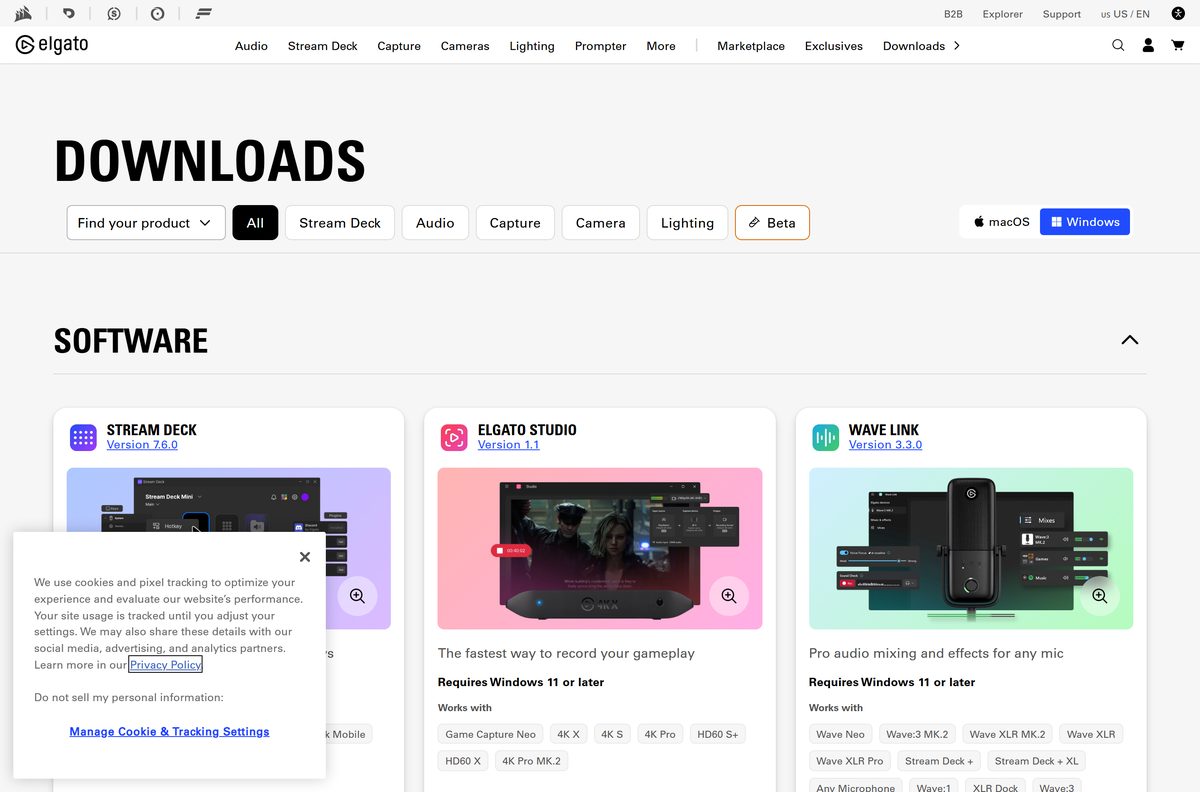Open Cameras in main navigation

coord(465,46)
